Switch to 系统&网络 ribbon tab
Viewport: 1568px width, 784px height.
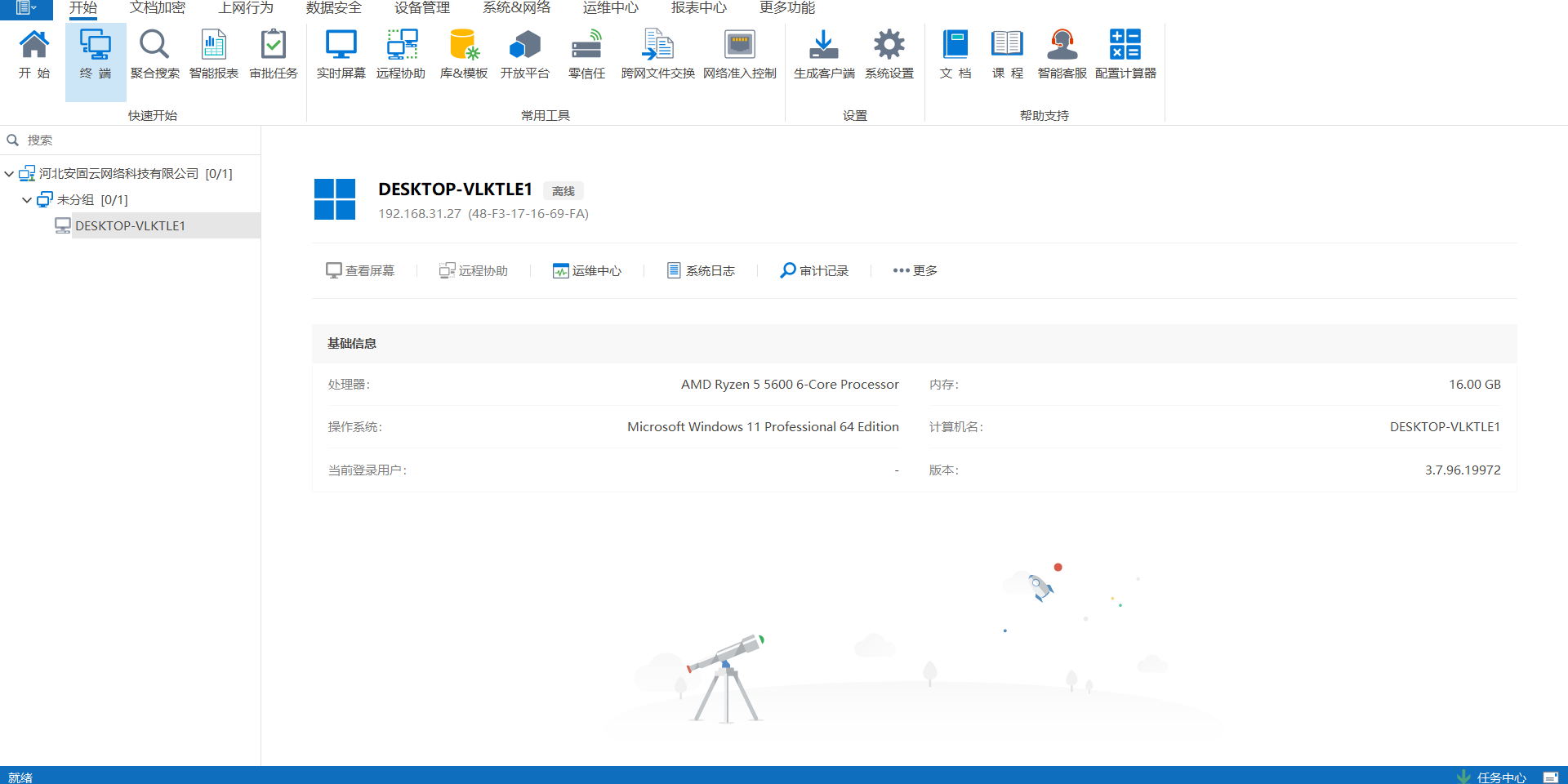pyautogui.click(x=516, y=8)
